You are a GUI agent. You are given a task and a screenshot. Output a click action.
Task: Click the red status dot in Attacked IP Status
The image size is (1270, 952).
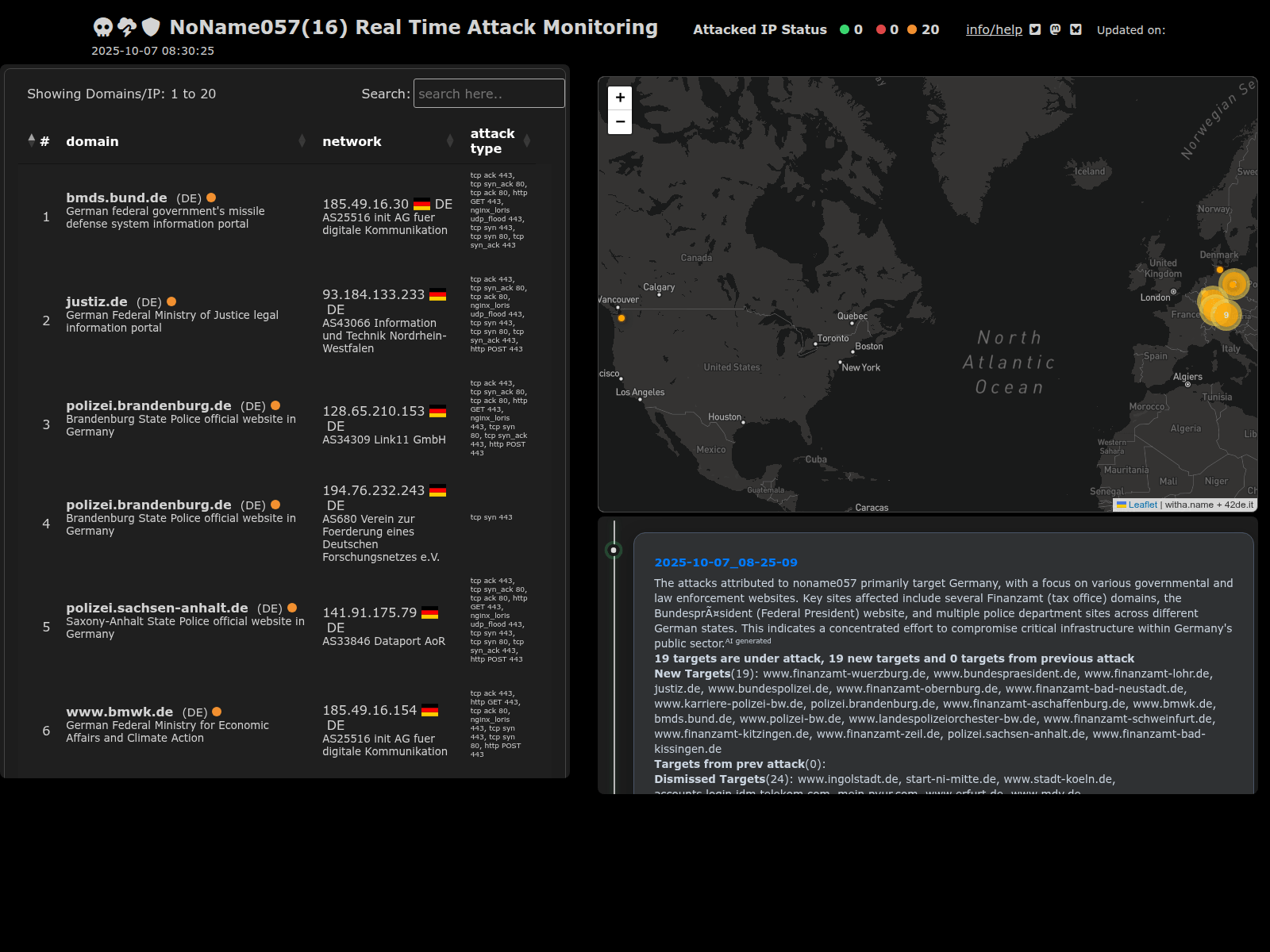tap(881, 29)
